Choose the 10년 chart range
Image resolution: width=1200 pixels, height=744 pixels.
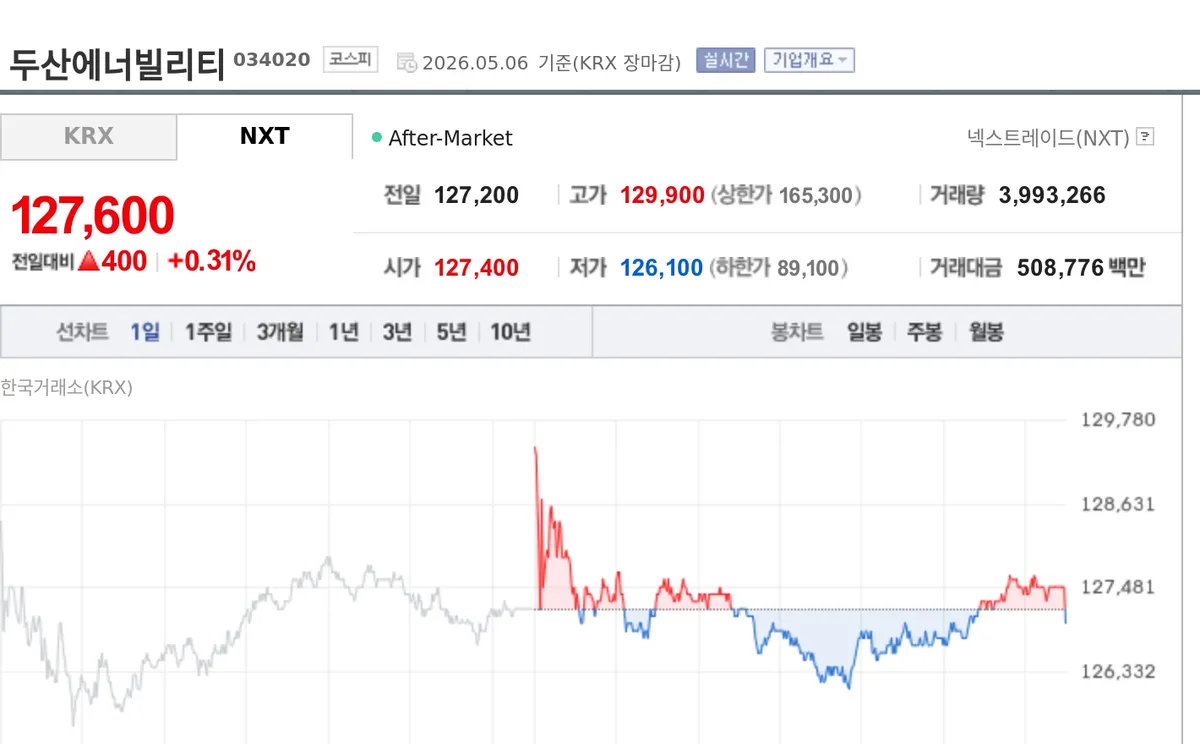click(x=510, y=333)
